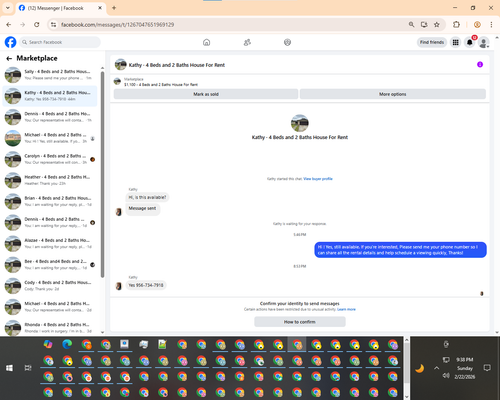Close the Messenger | Facebook tab
Screen dimensions: 500x400
pyautogui.click(x=100, y=8)
